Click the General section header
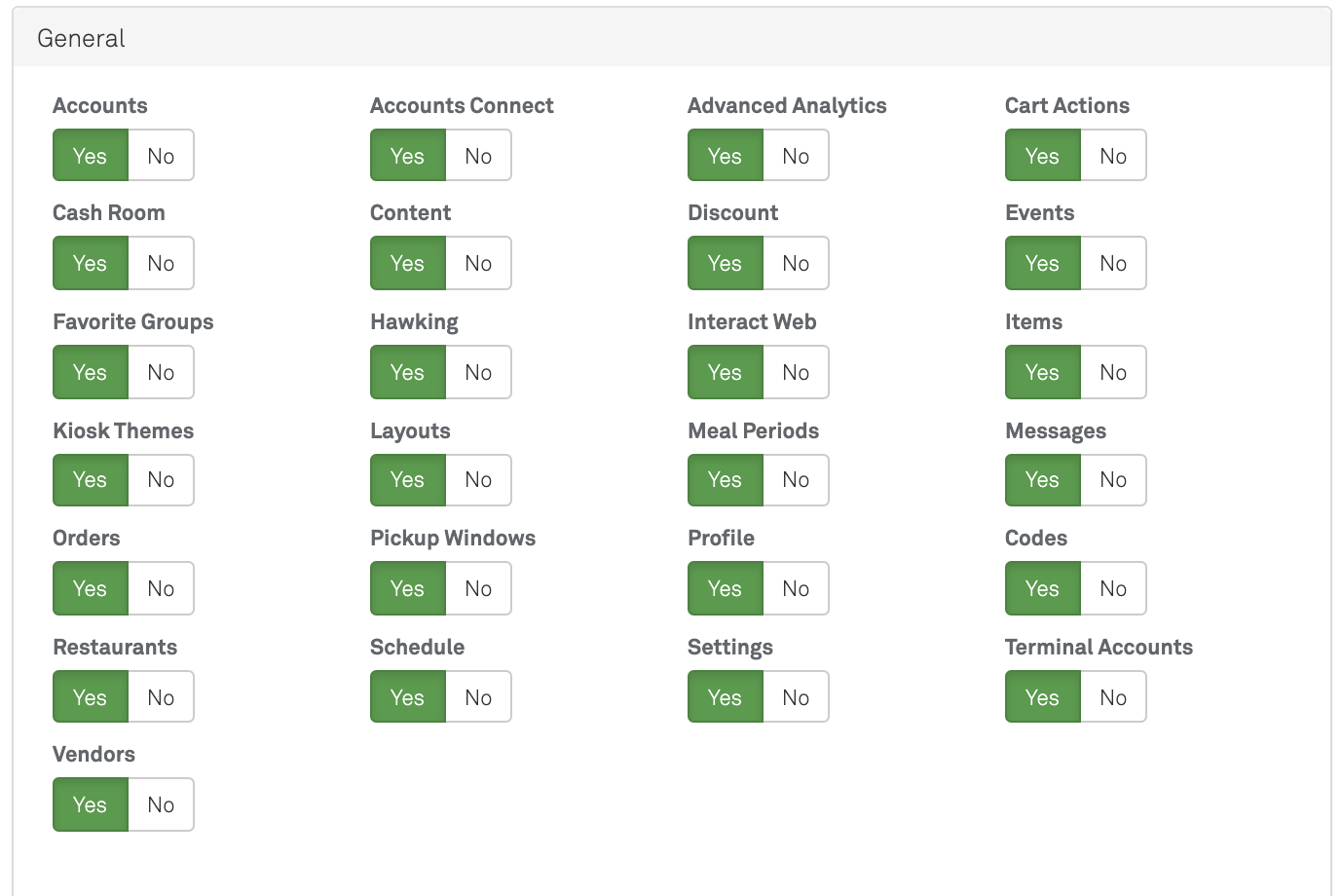The image size is (1342, 896). (82, 39)
